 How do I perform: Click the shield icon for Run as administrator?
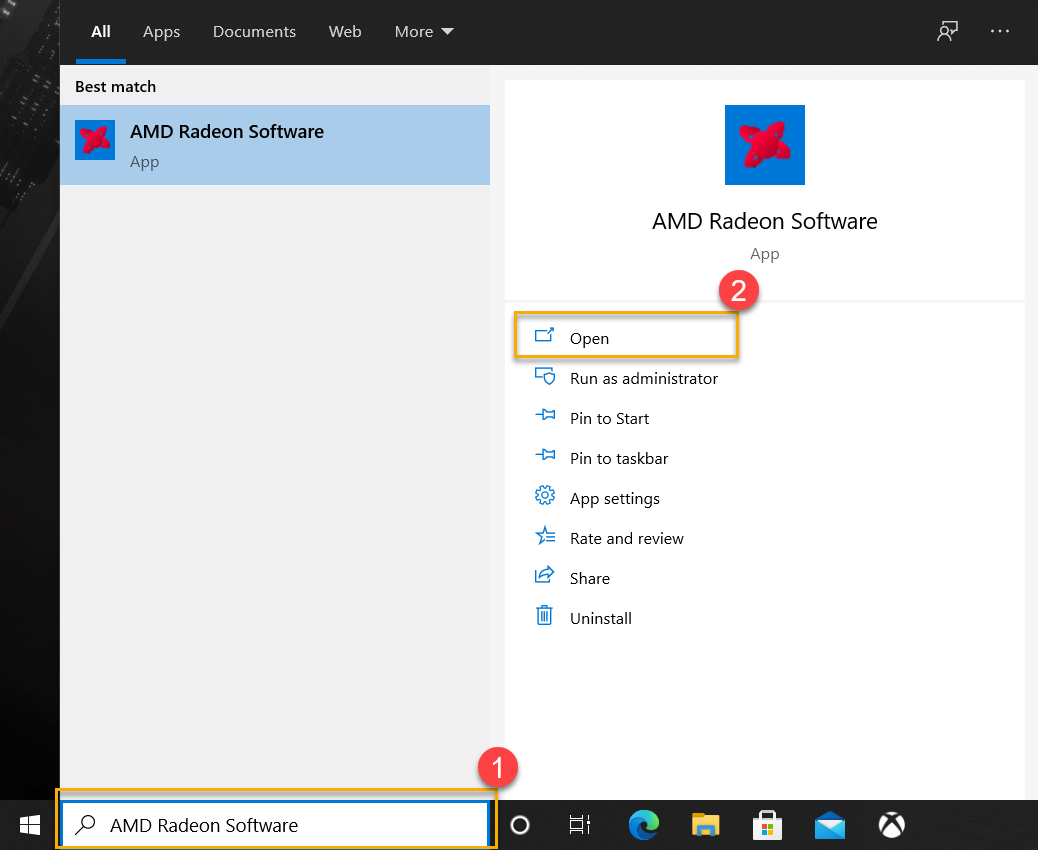545,376
